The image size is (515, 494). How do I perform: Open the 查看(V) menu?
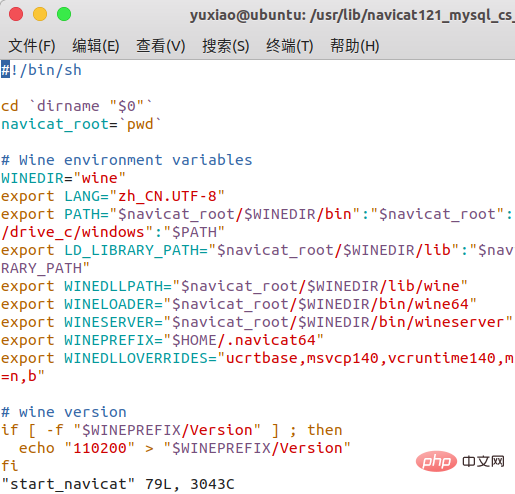coord(160,46)
